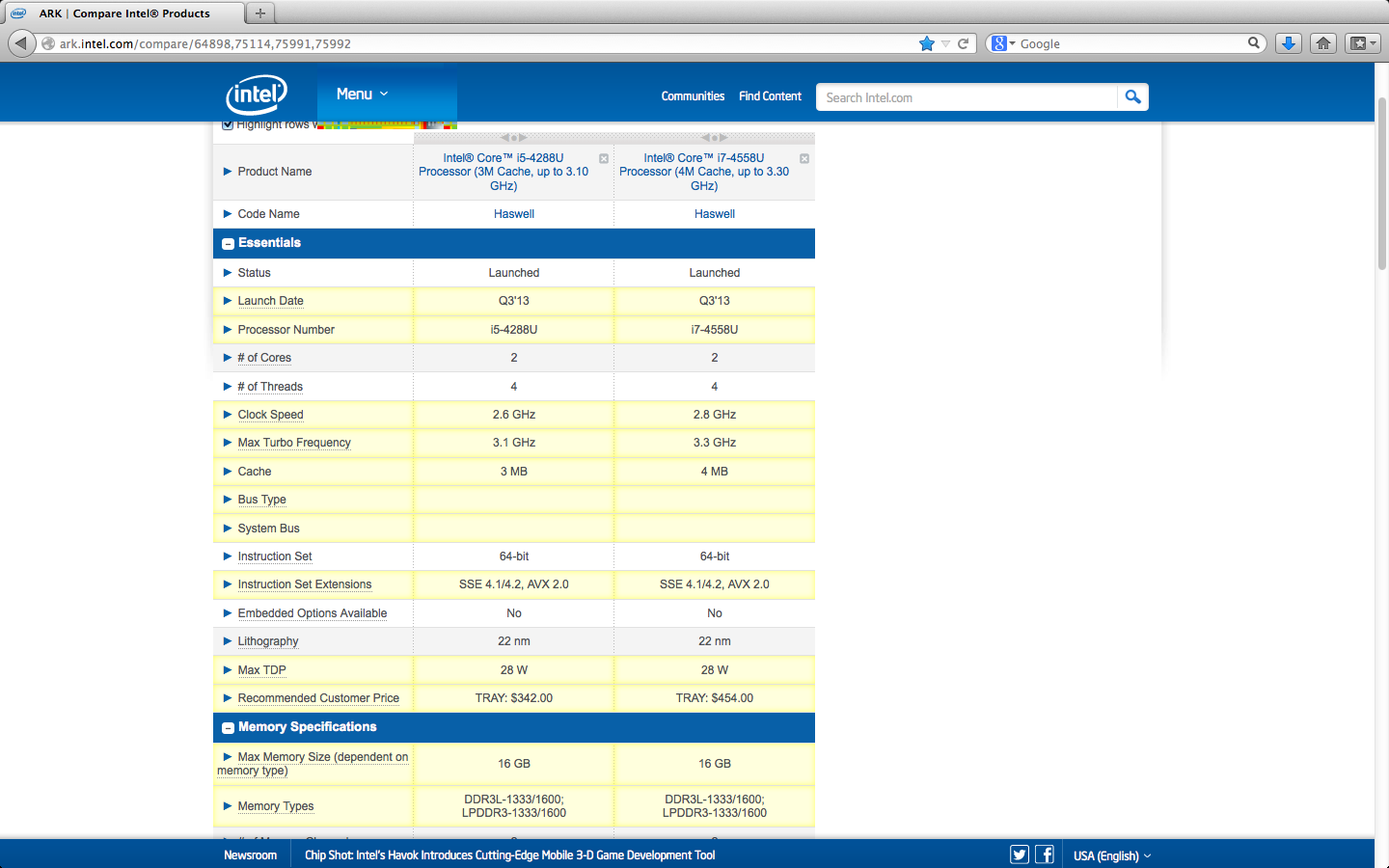The width and height of the screenshot is (1389, 868).
Task: Click the Google search field
Action: pyautogui.click(x=1130, y=43)
